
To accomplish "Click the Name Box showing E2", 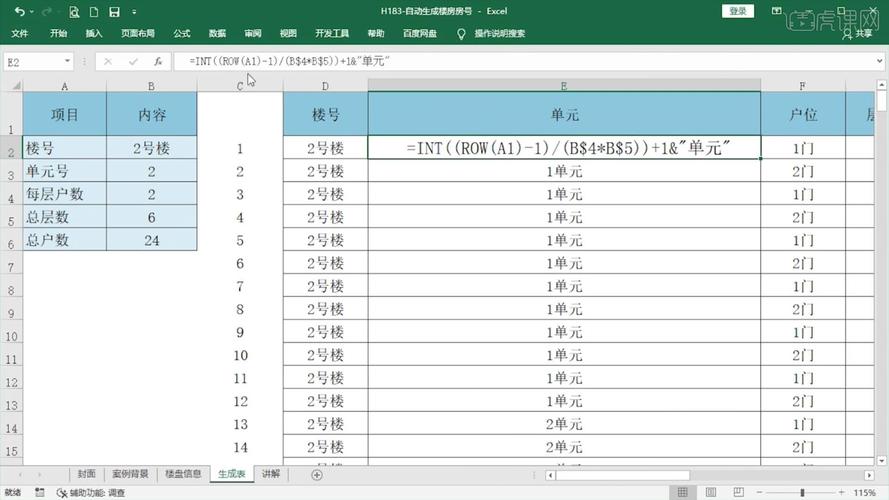I will point(32,62).
